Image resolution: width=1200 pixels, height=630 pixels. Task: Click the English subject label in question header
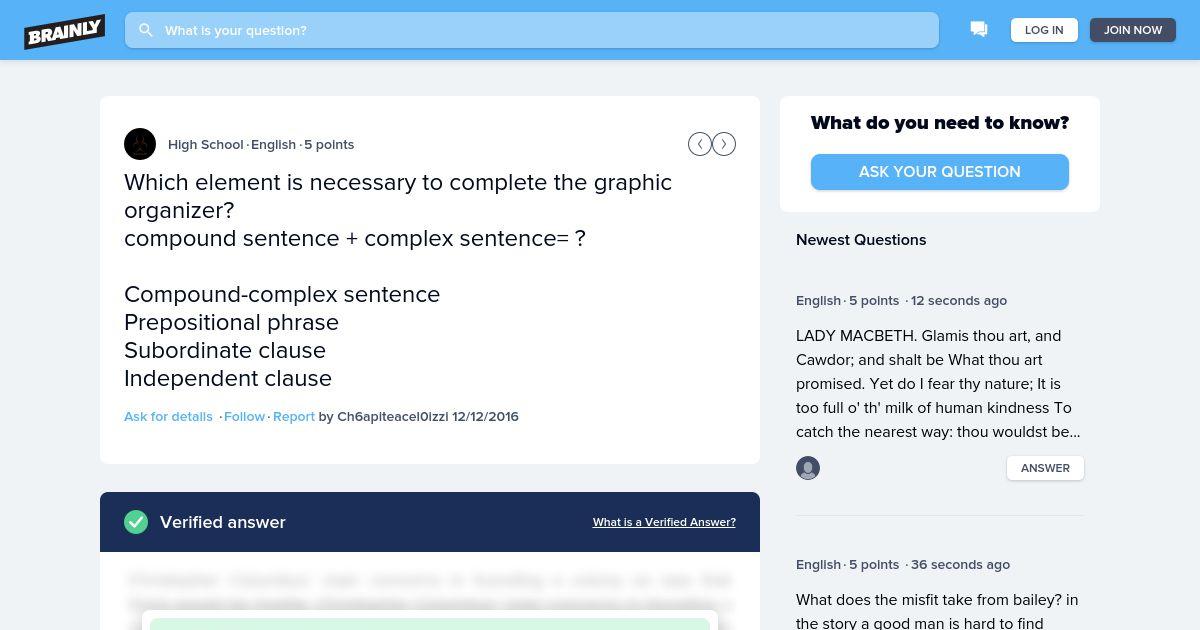273,144
